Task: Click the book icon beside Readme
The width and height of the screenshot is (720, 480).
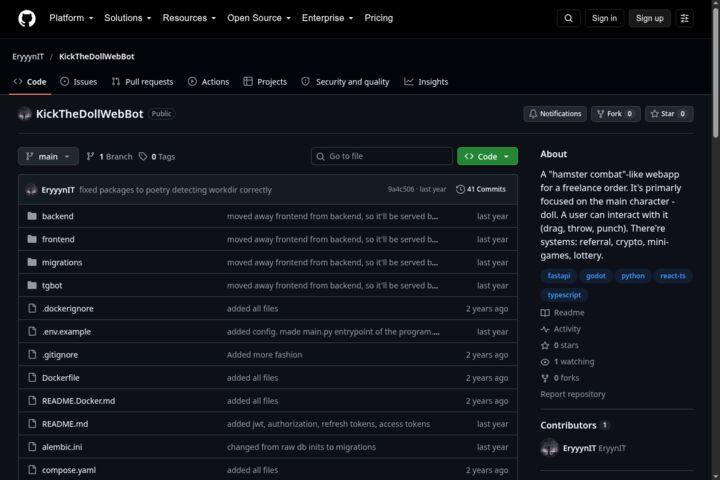Action: [545, 313]
